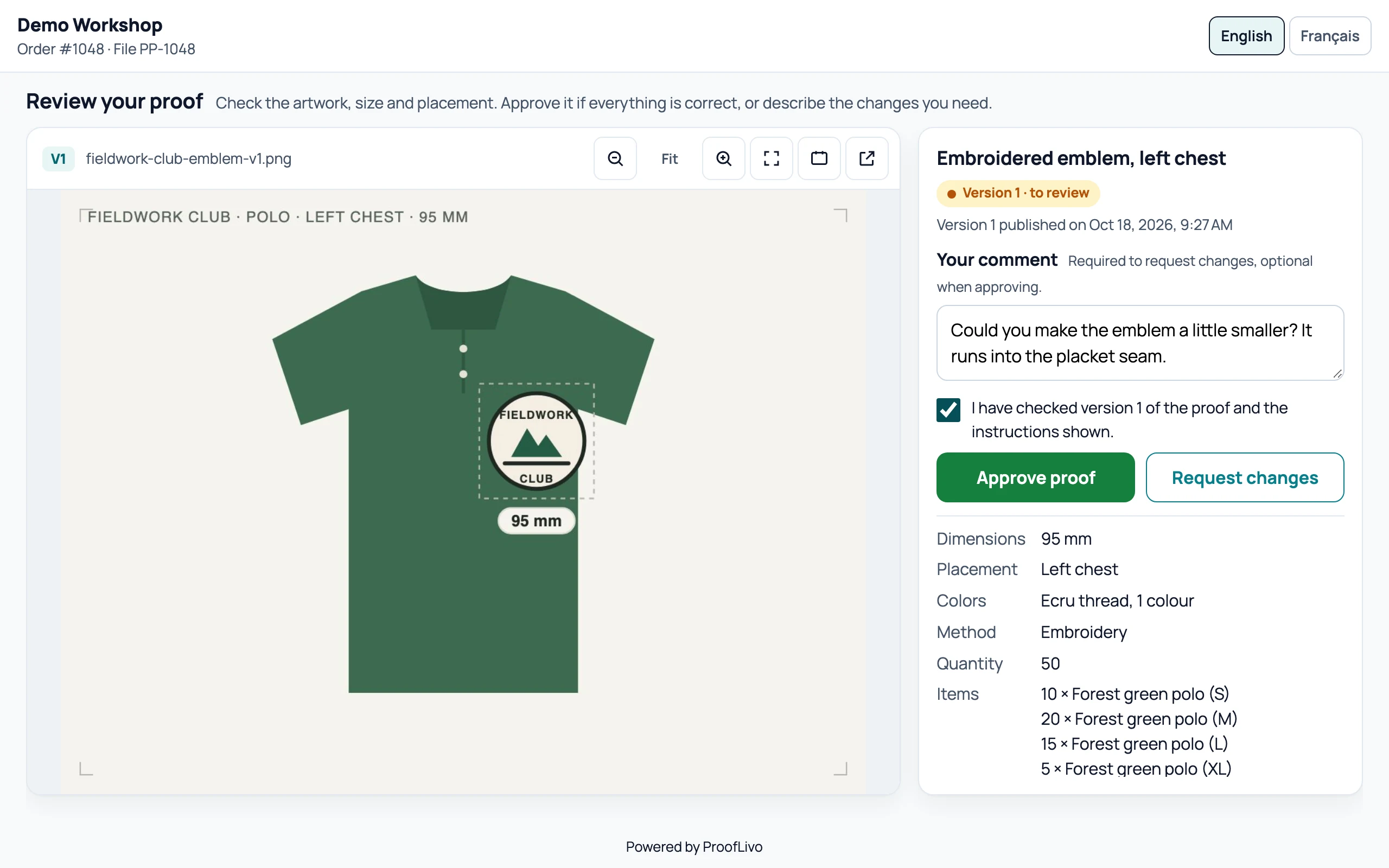The height and width of the screenshot is (868, 1389).
Task: Switch language to Français
Action: (x=1329, y=36)
